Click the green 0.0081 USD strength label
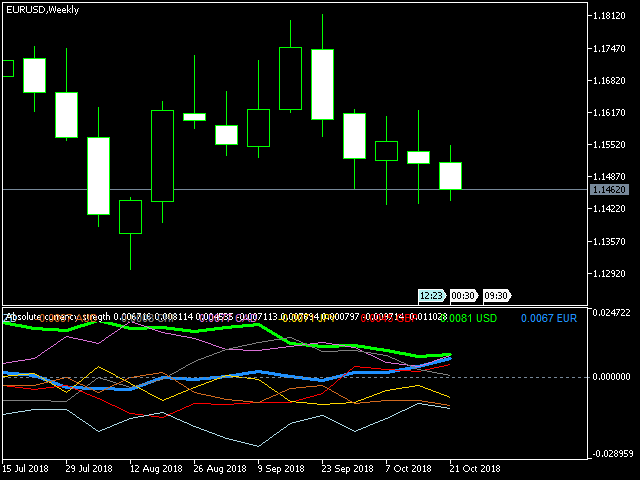The image size is (640, 480). pos(469,318)
